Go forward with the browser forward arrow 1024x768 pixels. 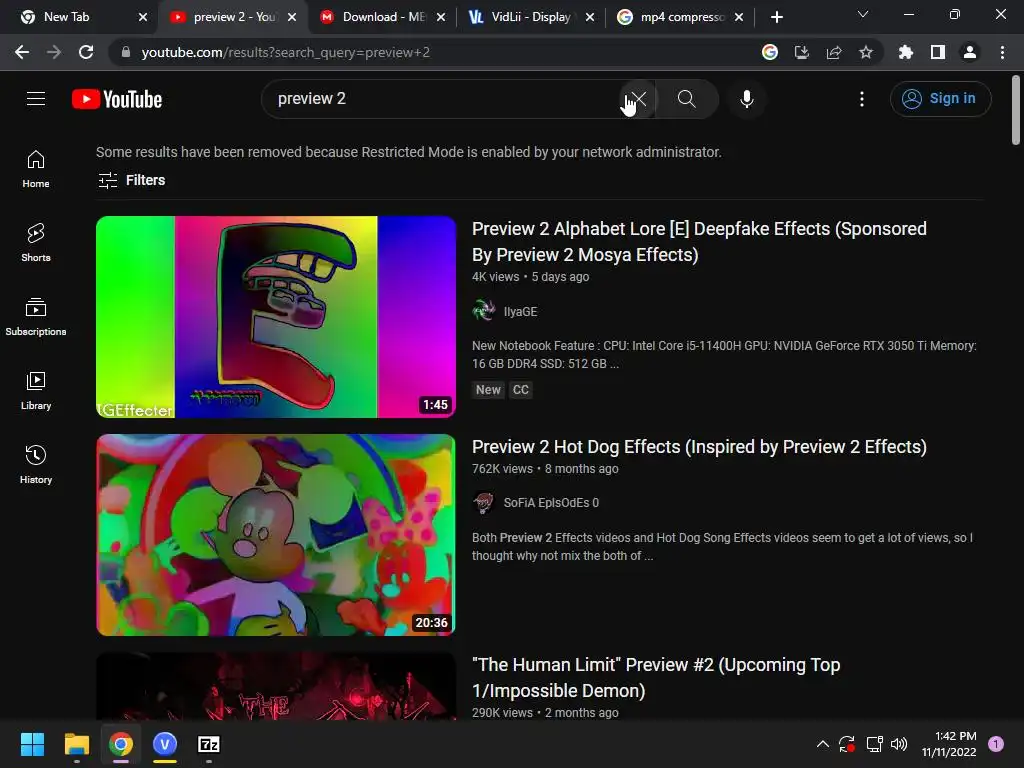pyautogui.click(x=54, y=52)
